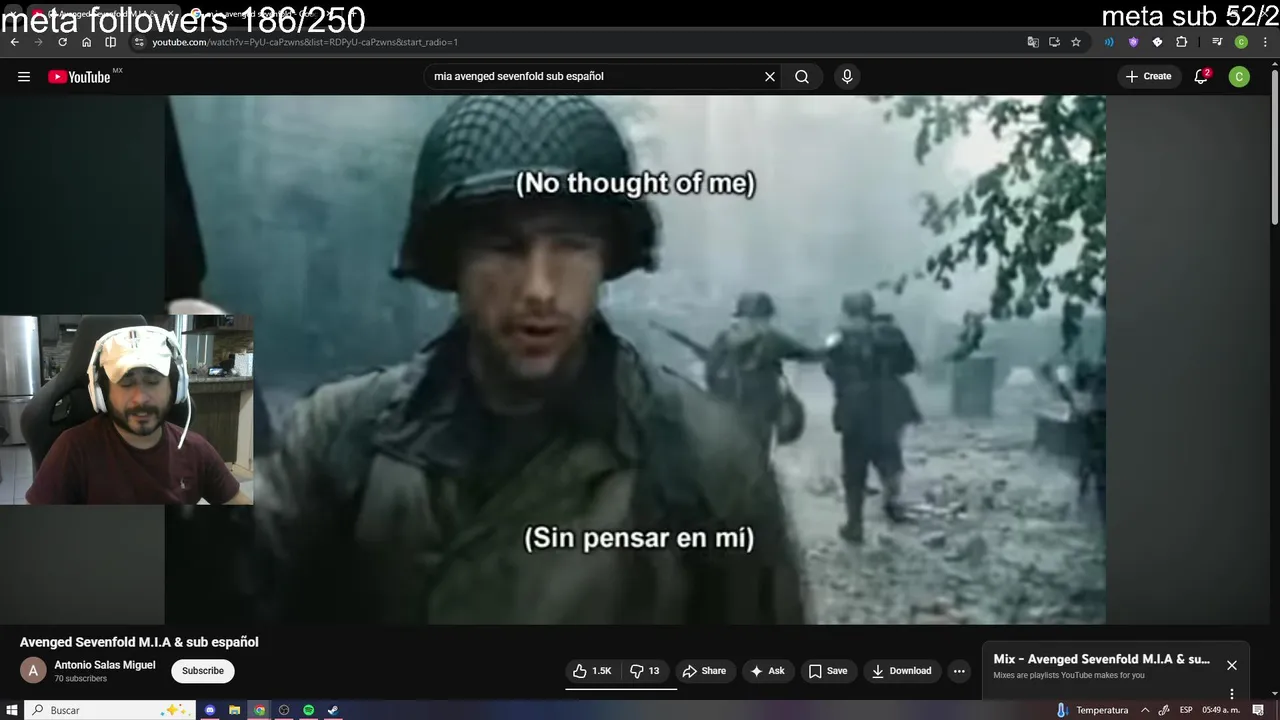Screen dimensions: 1280x720
Task: Close the Mix playlist panel
Action: click(x=1232, y=665)
